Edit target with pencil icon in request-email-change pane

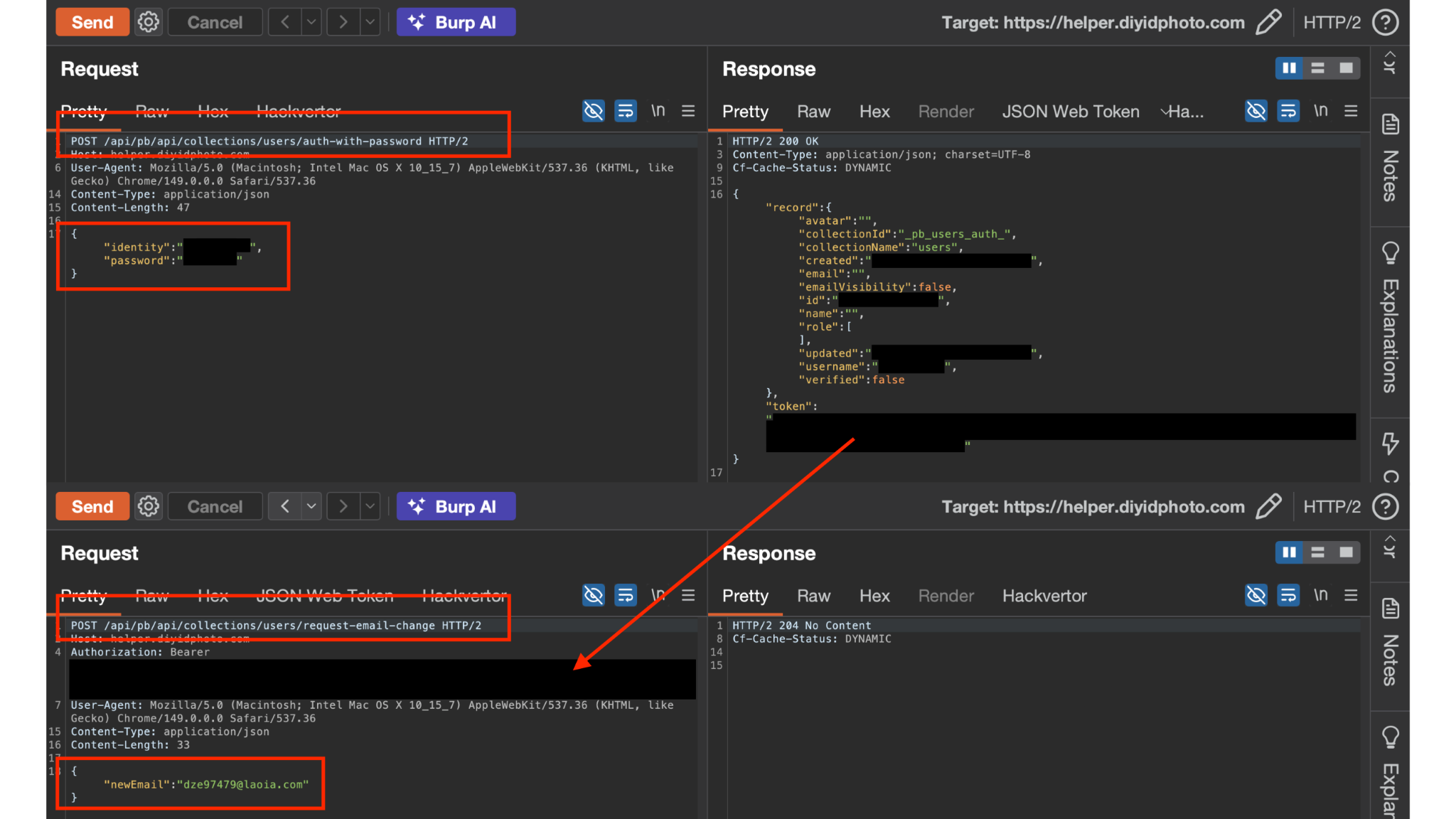[1268, 506]
